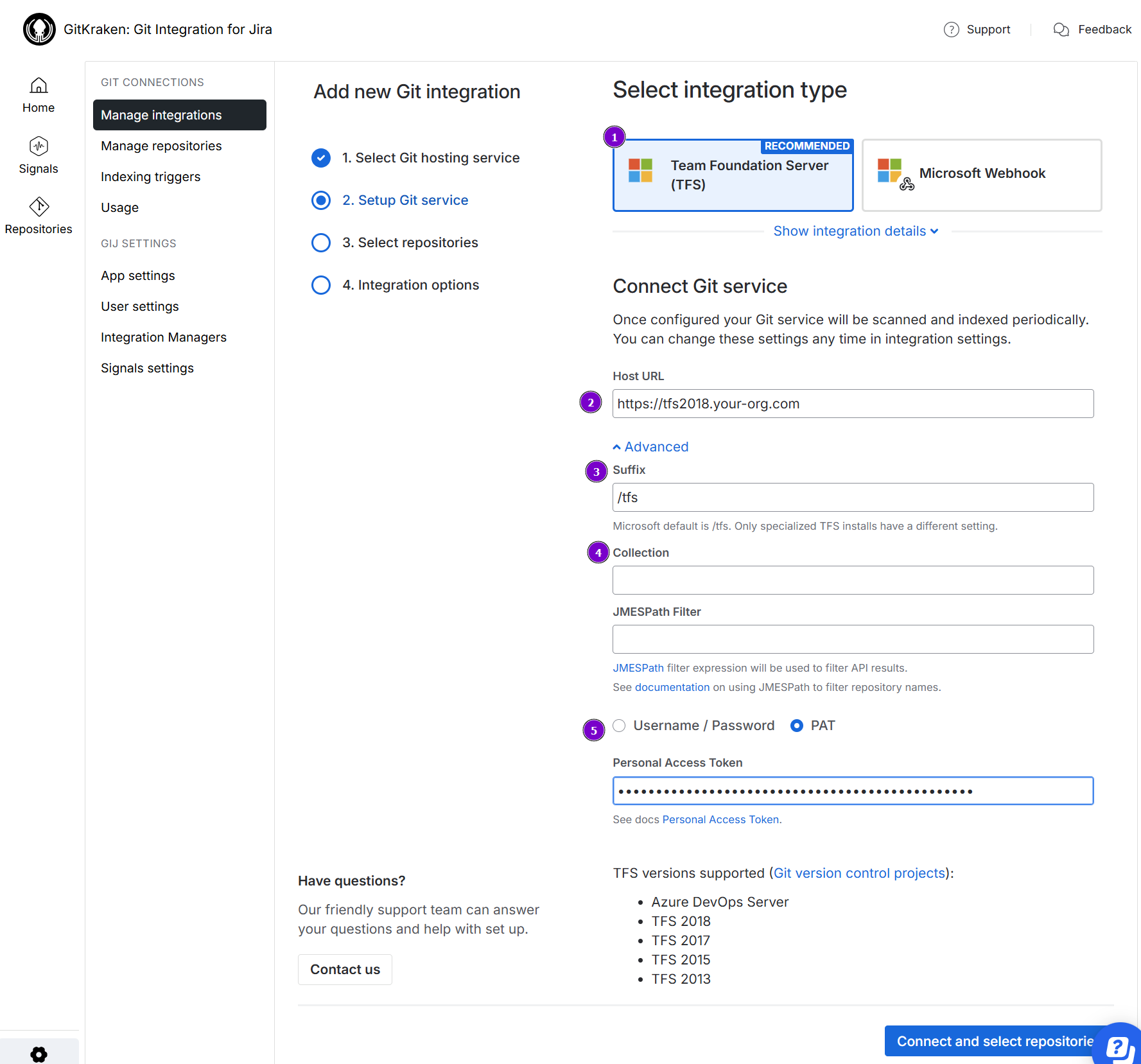Open the Repositories sidebar icon
This screenshot has height=1064, width=1141.
39,207
